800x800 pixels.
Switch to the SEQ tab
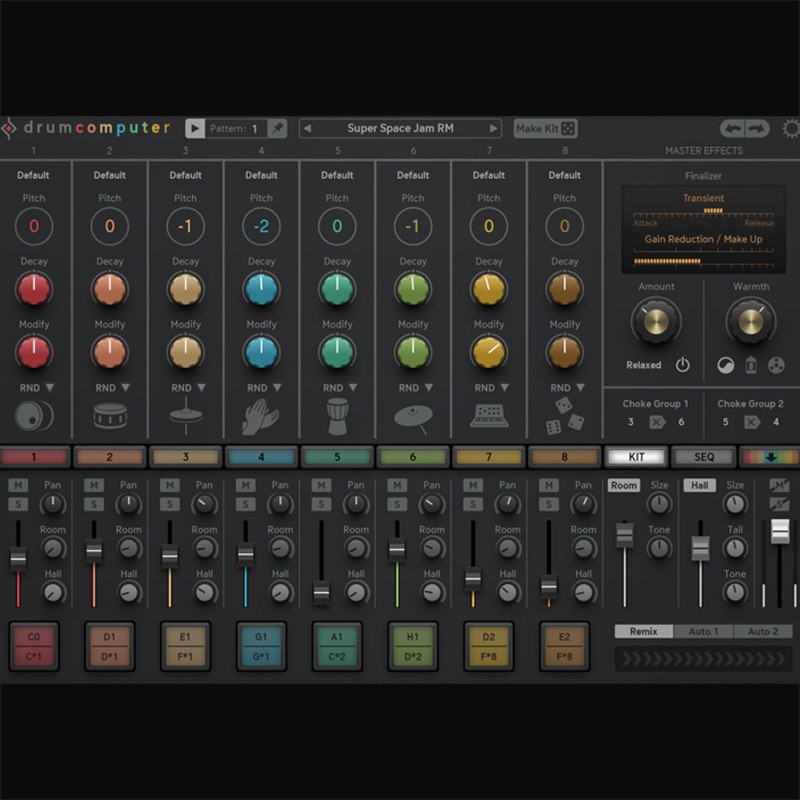(x=704, y=457)
